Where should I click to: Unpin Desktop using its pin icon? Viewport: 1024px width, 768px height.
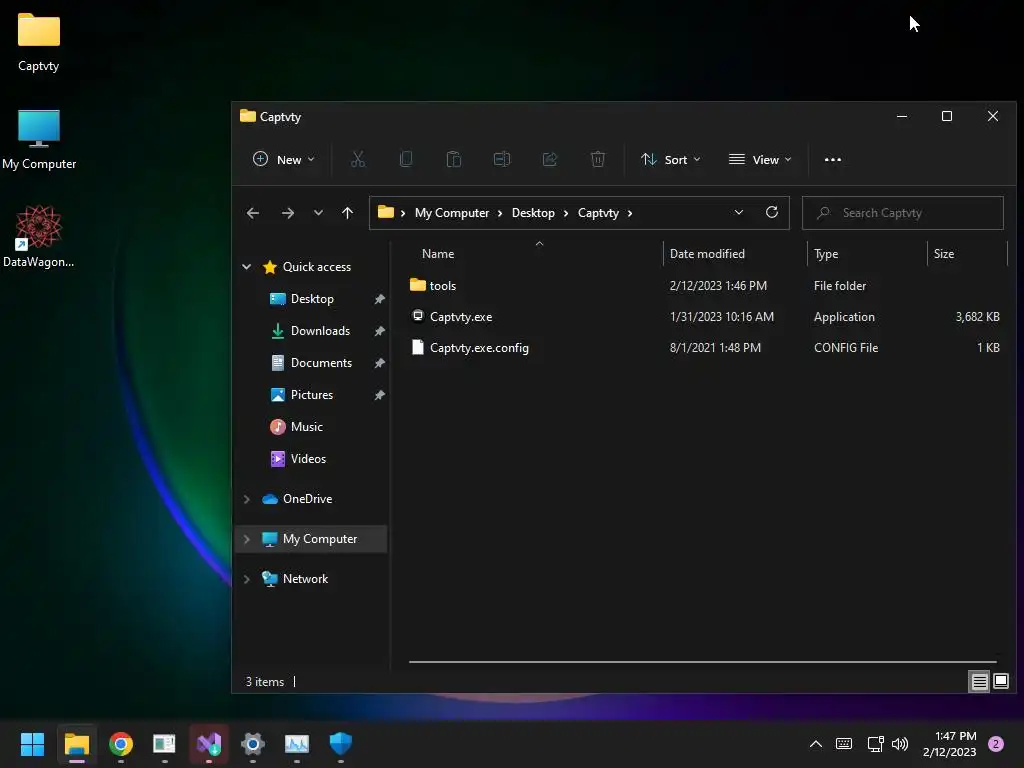(379, 299)
